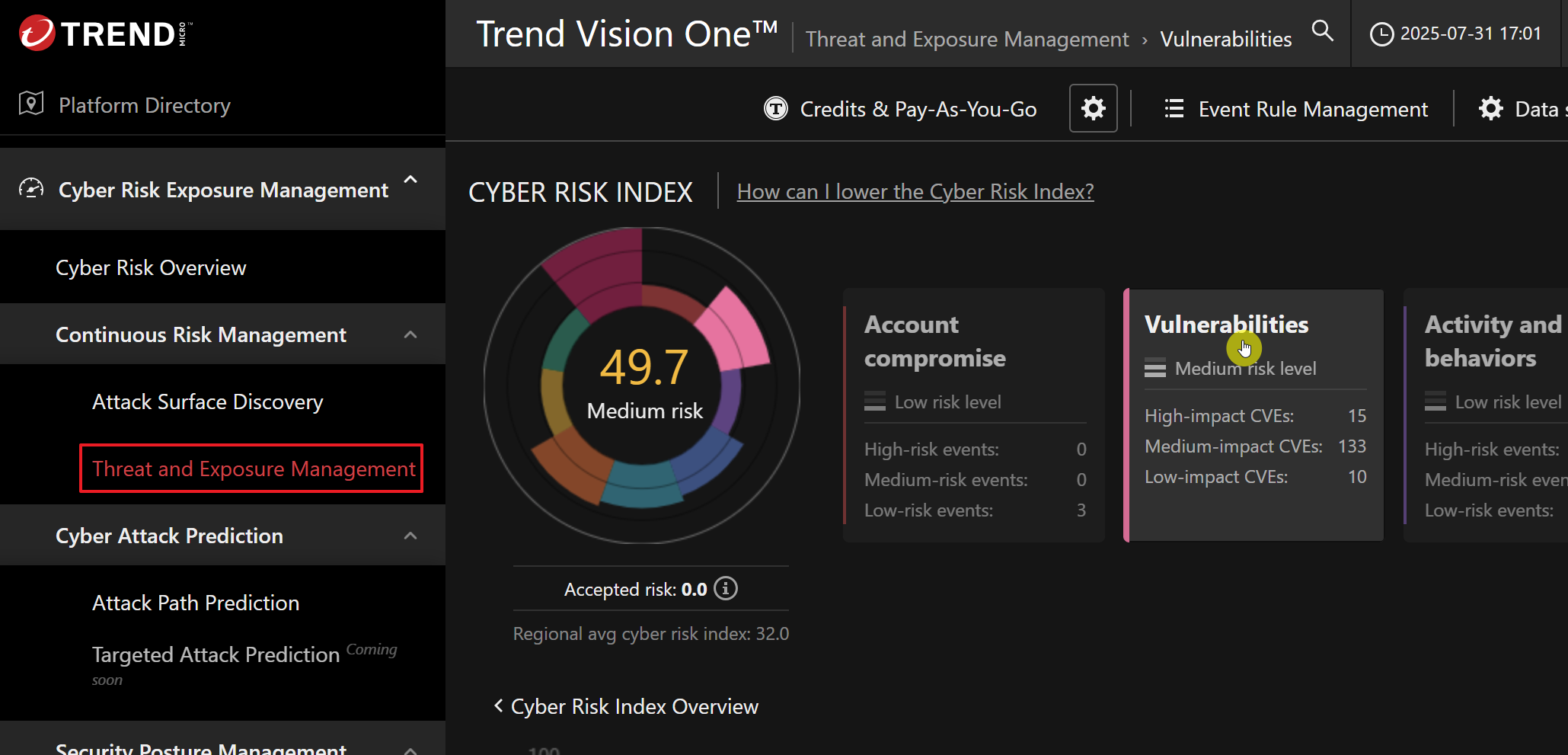Click the Trend Micro logo
Viewport: 1568px width, 755px height.
click(x=105, y=34)
